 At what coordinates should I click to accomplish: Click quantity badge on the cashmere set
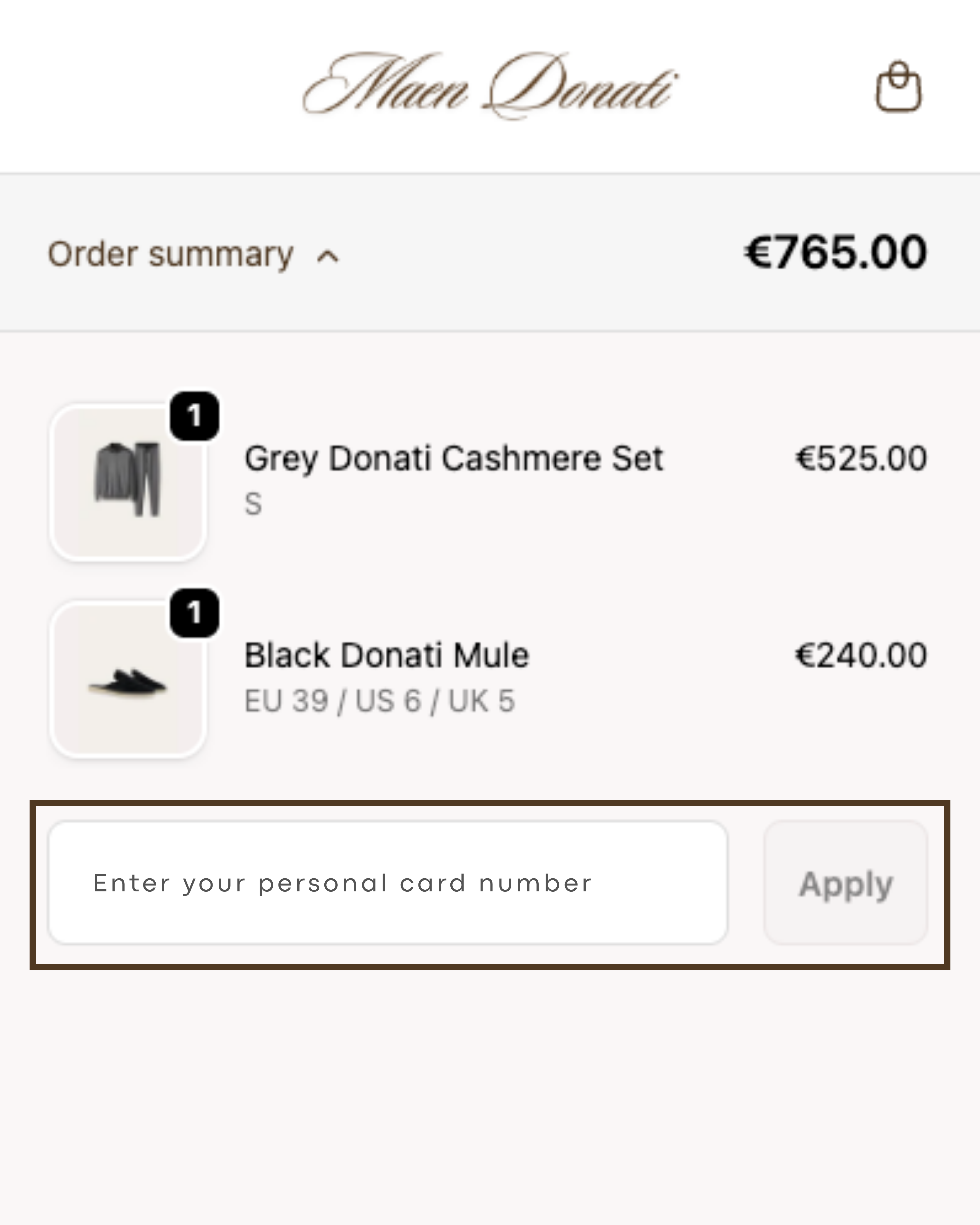pyautogui.click(x=194, y=416)
